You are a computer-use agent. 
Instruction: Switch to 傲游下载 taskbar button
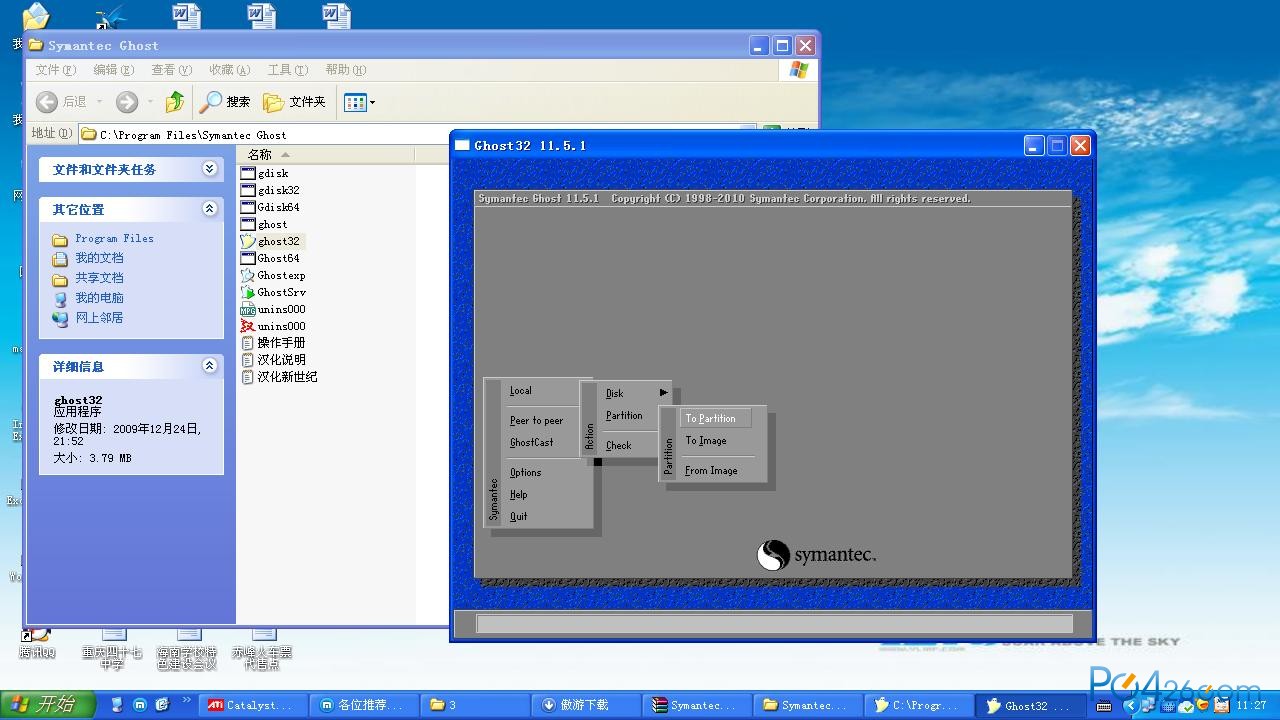click(x=585, y=705)
